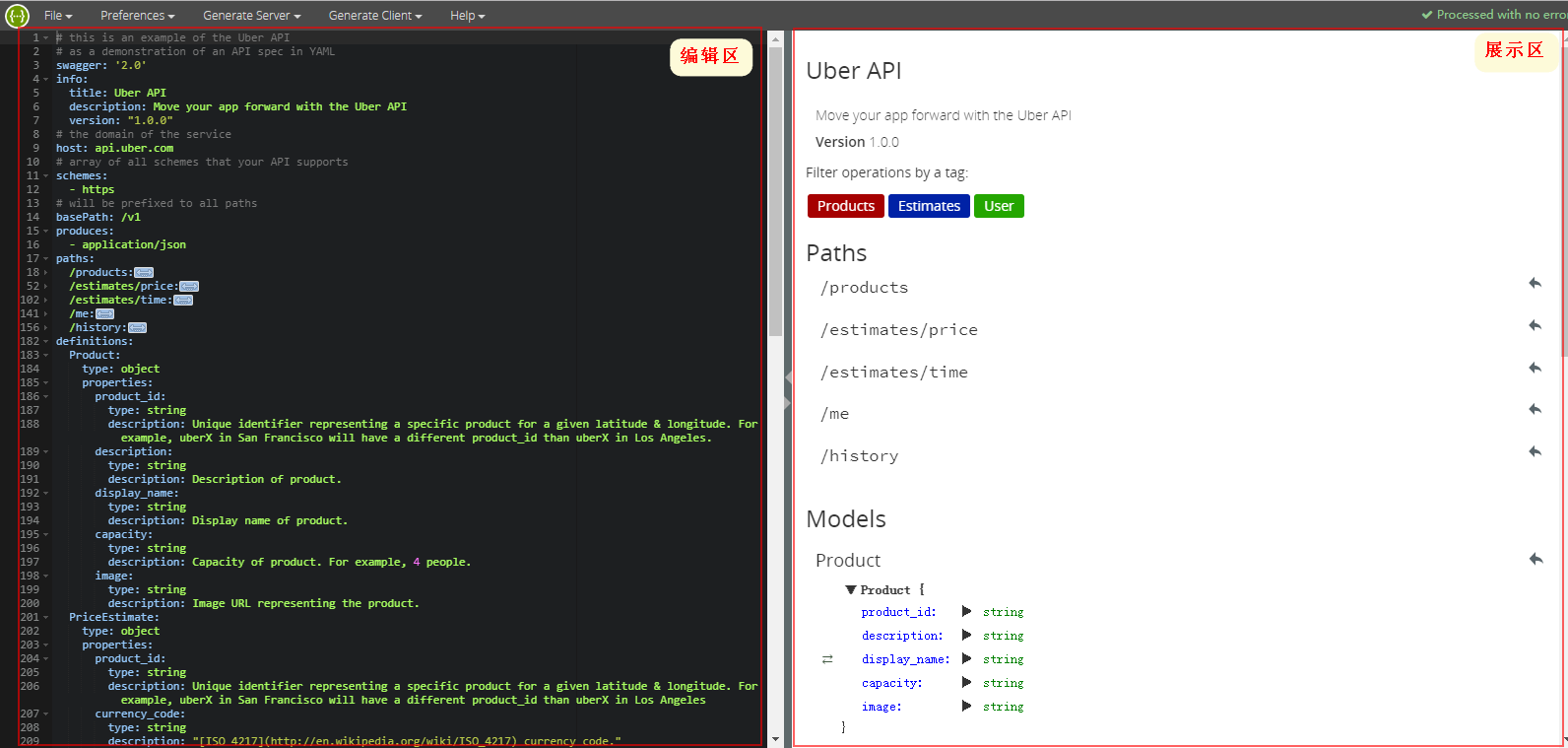
Task: Place cursor on line 3 swagger: '2.0'
Action: tap(100, 66)
